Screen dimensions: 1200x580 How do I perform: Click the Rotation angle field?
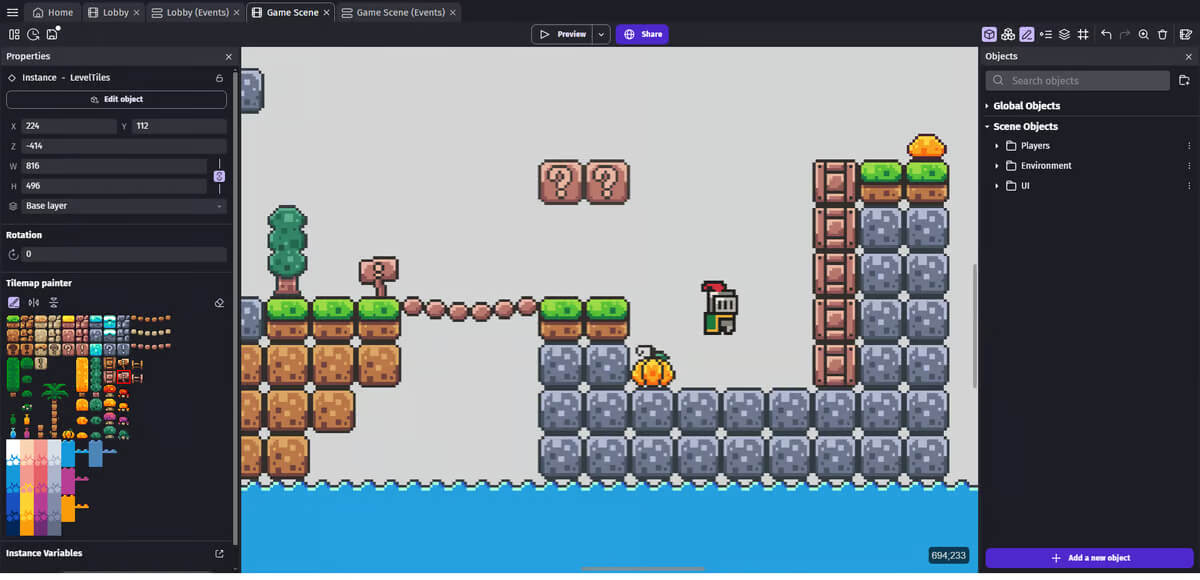click(x=124, y=254)
